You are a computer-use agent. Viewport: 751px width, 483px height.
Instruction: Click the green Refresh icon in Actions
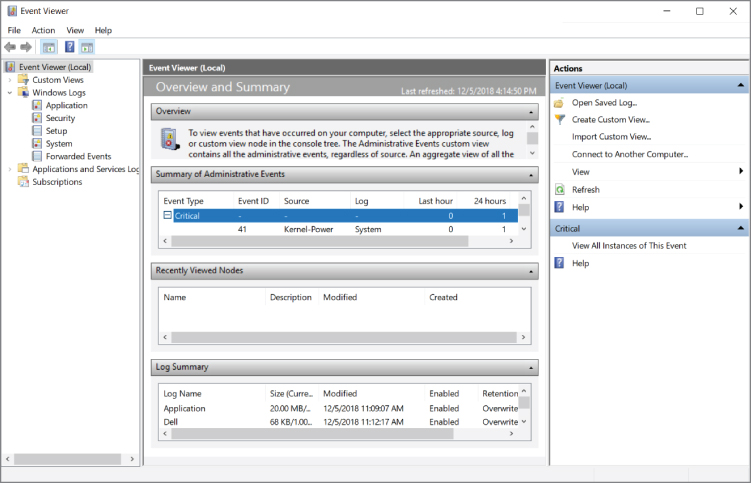(x=559, y=189)
